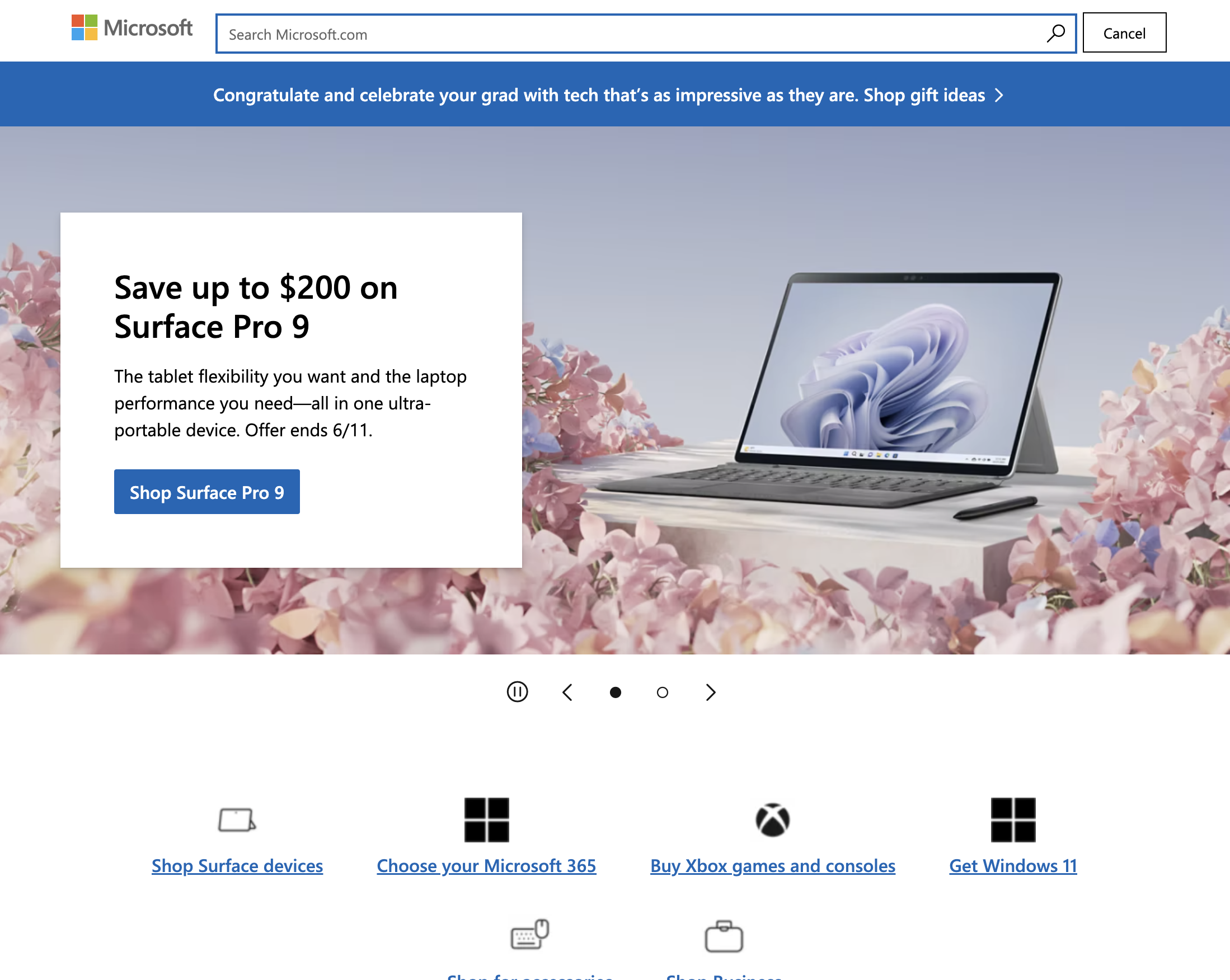
Task: Click the keyboard and mouse accessories icon
Action: pyautogui.click(x=529, y=934)
